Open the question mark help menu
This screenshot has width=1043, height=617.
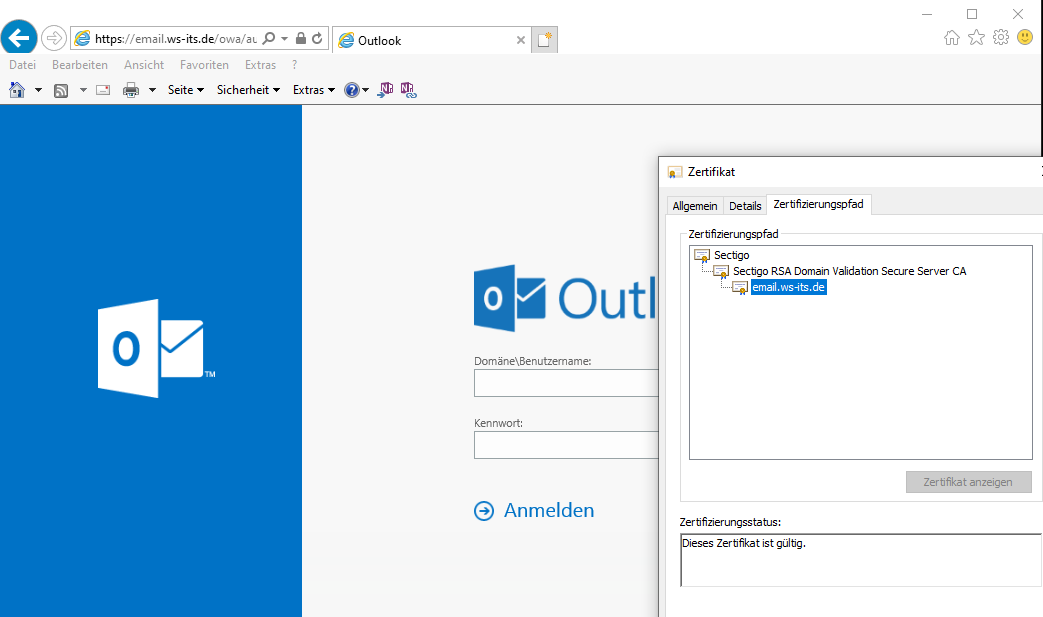coord(295,64)
